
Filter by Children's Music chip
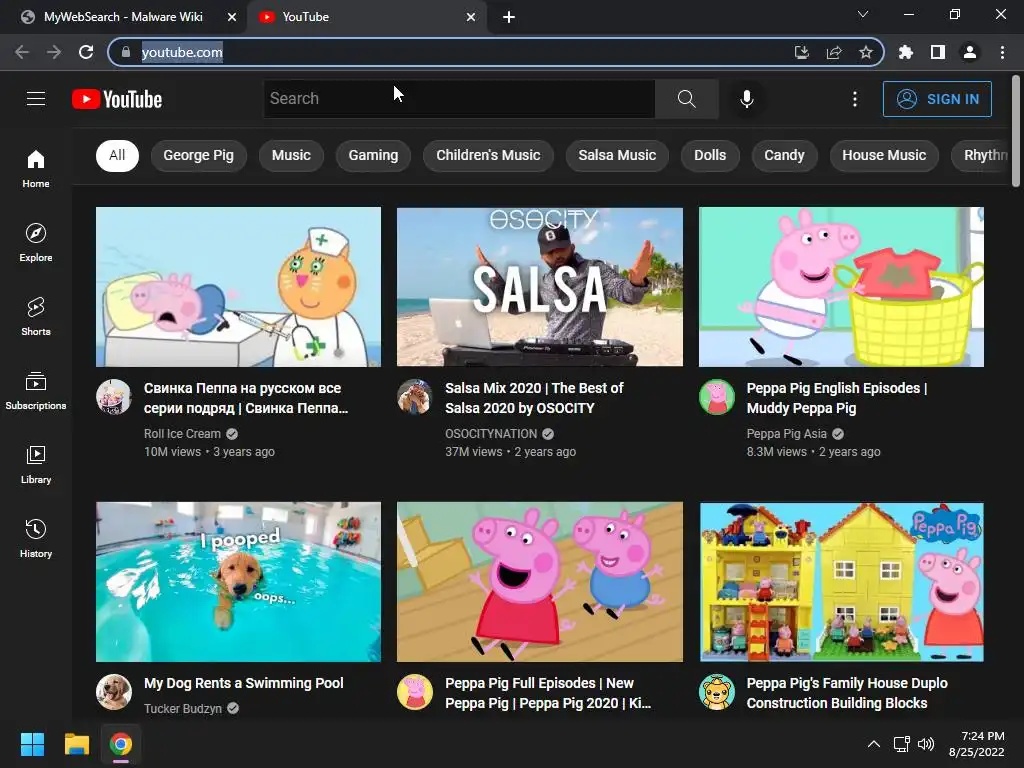[x=488, y=155]
